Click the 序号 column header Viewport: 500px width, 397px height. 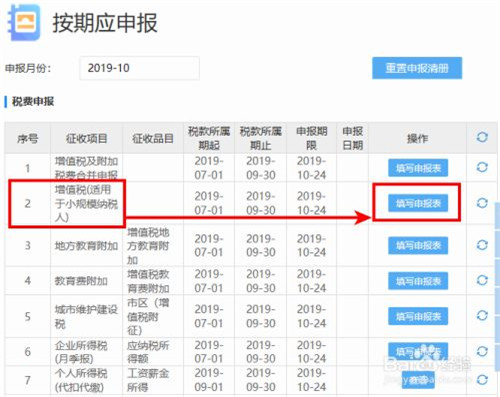pos(28,138)
